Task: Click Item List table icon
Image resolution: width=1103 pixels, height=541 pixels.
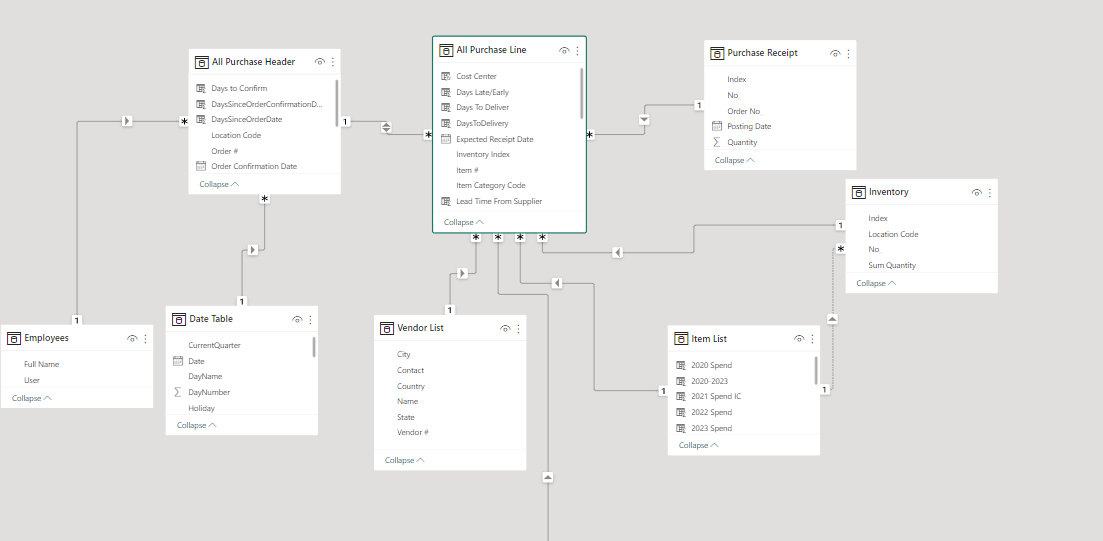Action: click(x=681, y=339)
